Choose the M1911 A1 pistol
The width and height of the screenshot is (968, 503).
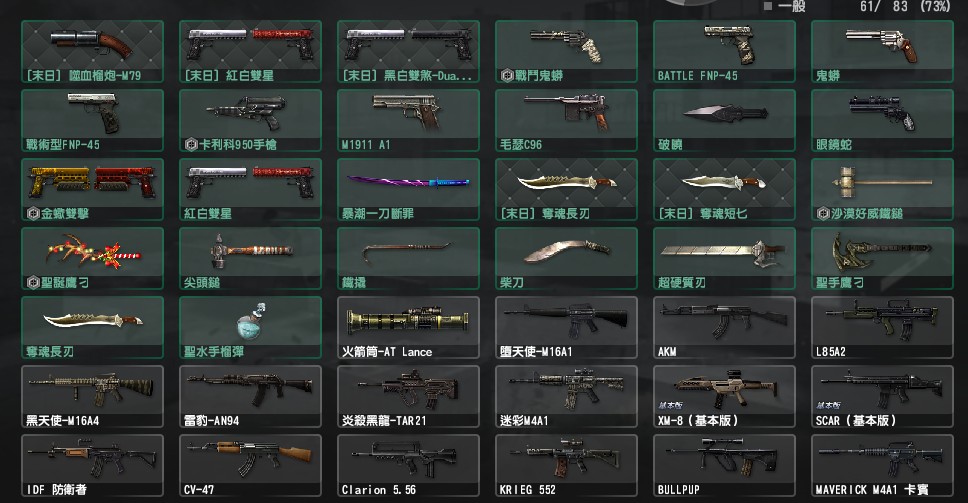click(408, 120)
